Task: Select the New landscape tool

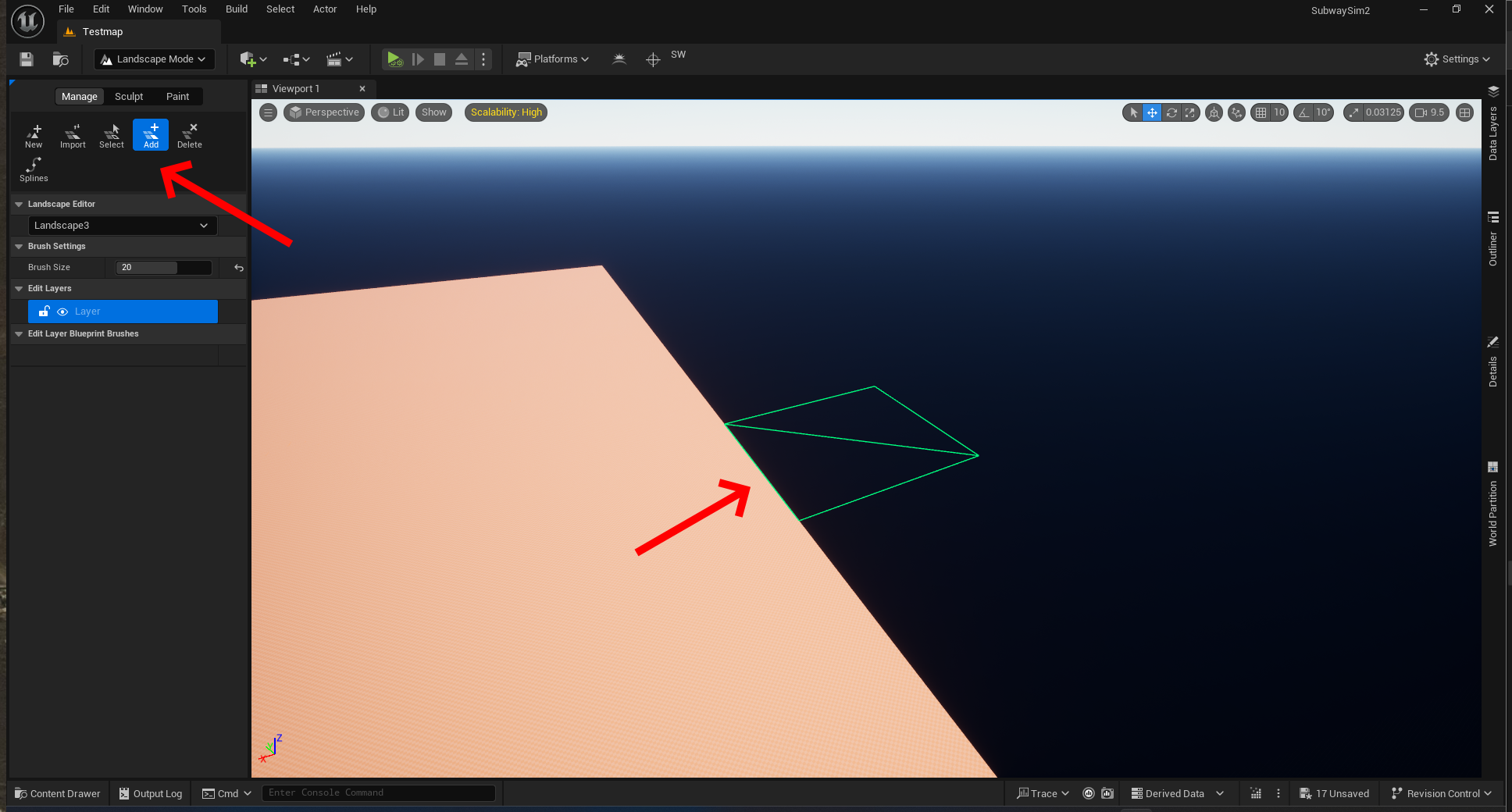Action: click(34, 135)
